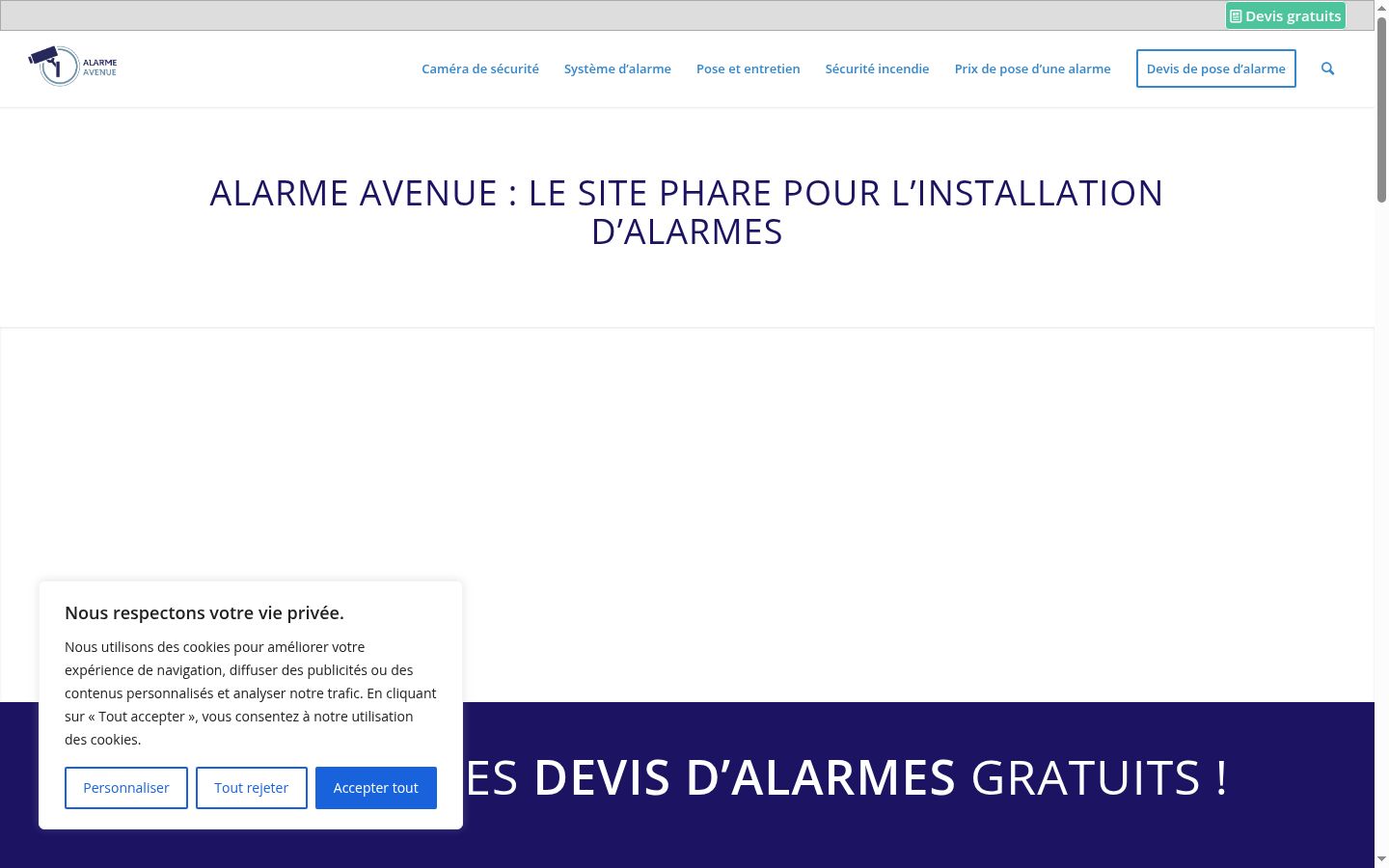Click the scrollbar down arrow
This screenshot has height=868, width=1389.
click(x=1381, y=859)
